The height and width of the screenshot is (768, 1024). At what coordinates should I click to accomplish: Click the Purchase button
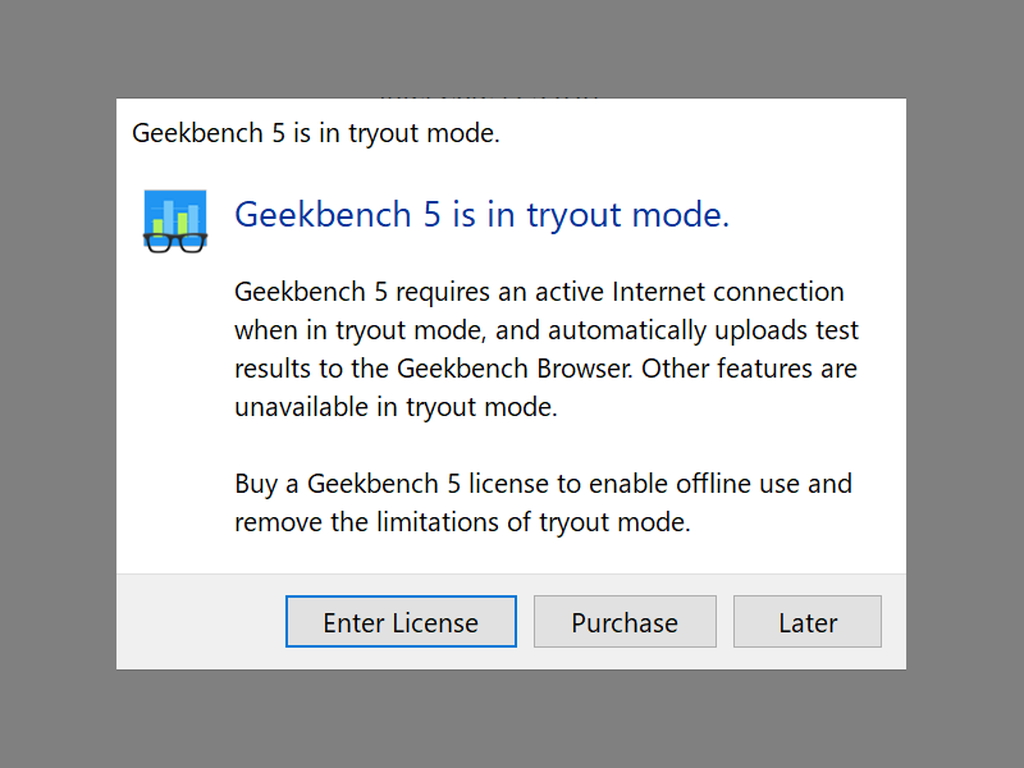(x=624, y=621)
